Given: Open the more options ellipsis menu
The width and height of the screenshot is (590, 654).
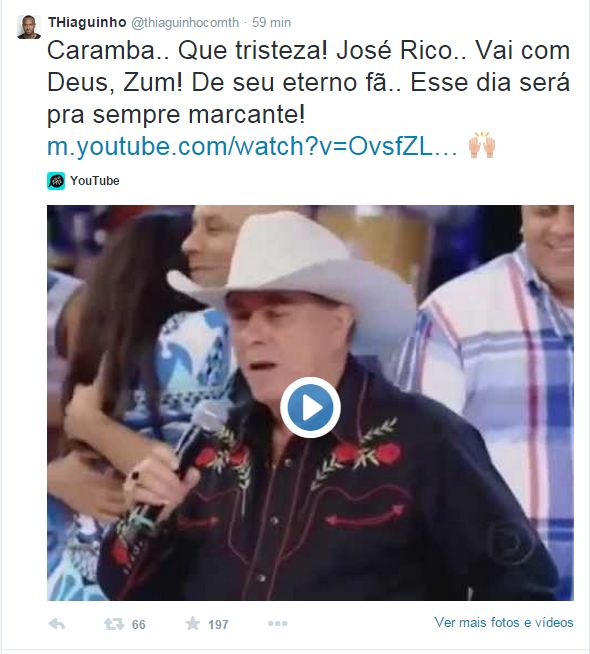Looking at the screenshot, I should [278, 624].
